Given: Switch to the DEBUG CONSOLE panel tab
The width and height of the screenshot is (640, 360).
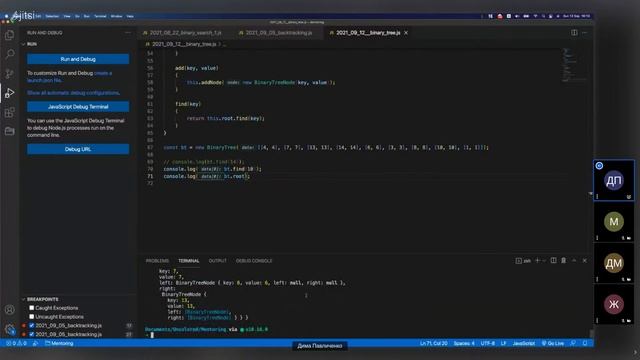Looking at the screenshot, I should [254, 261].
